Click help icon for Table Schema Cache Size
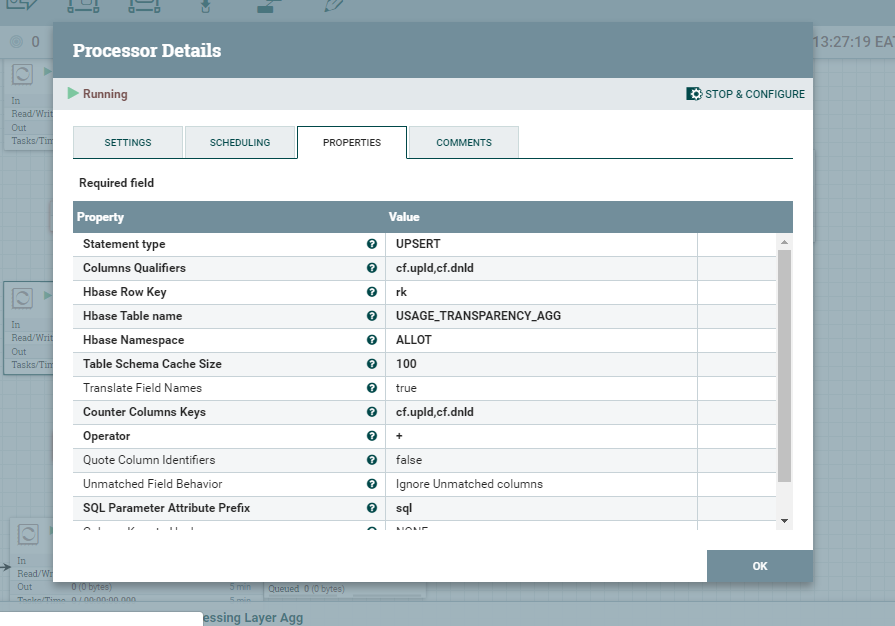The width and height of the screenshot is (895, 626). (372, 364)
